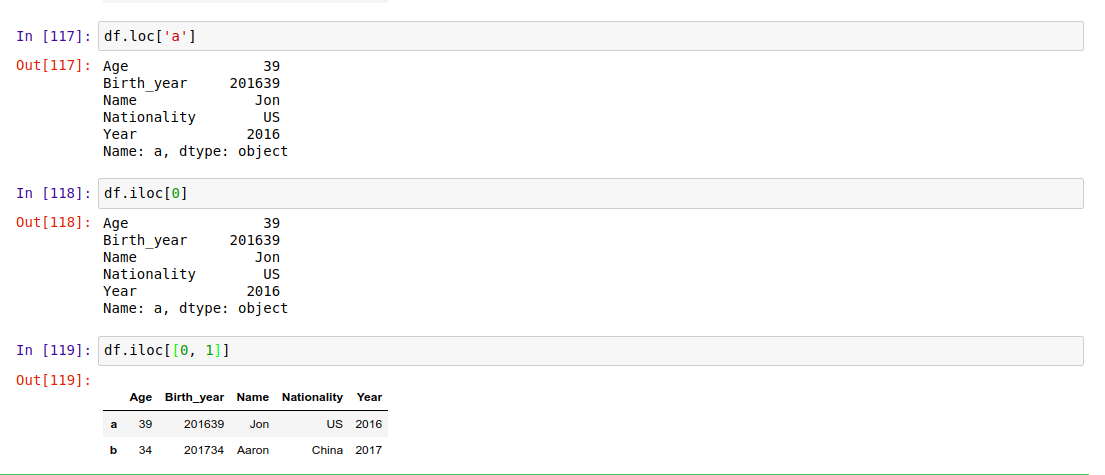Click the 201639 cell in the table
The height and width of the screenshot is (475, 1105).
pyautogui.click(x=204, y=424)
